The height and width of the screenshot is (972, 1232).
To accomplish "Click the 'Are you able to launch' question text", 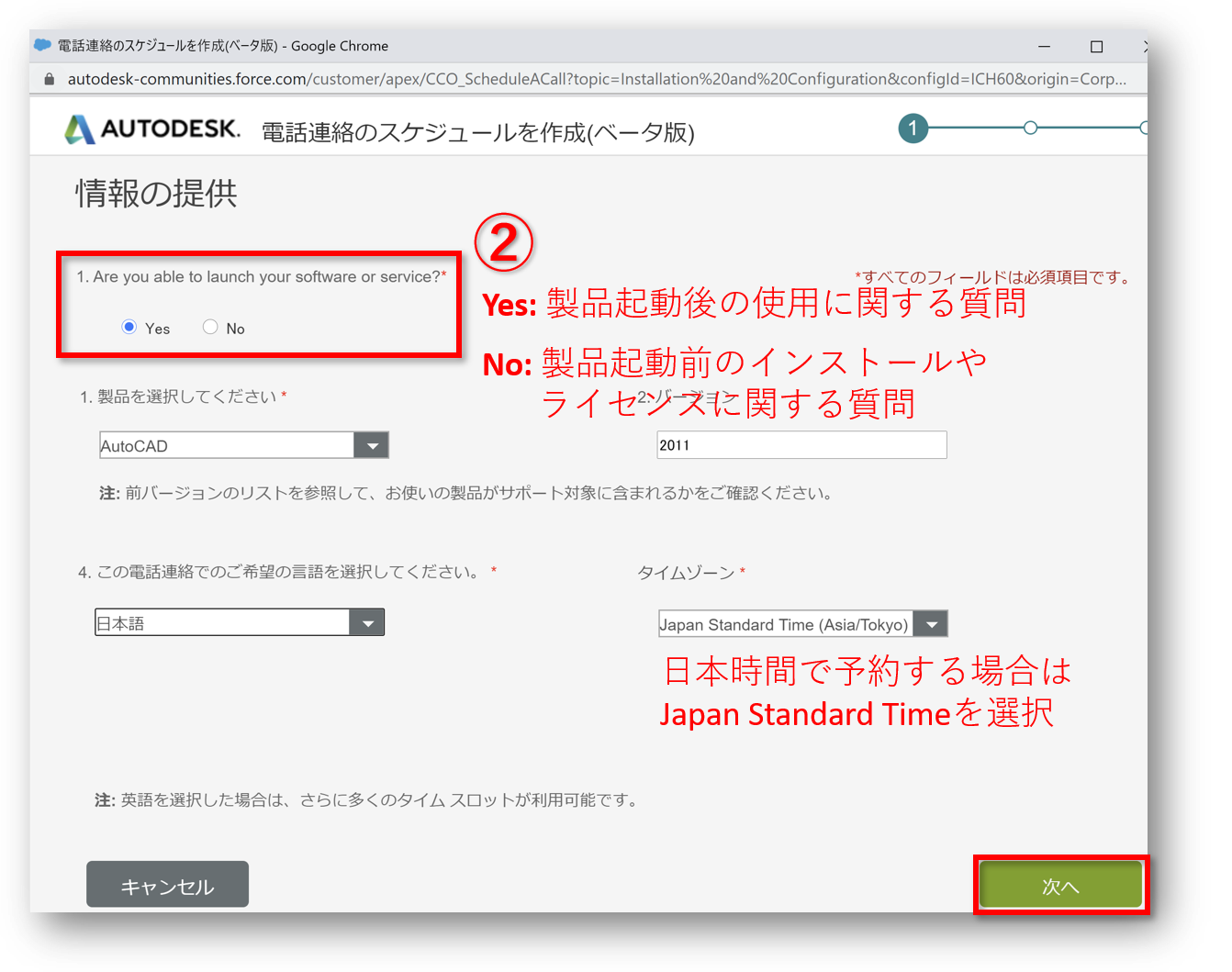I will 261,276.
